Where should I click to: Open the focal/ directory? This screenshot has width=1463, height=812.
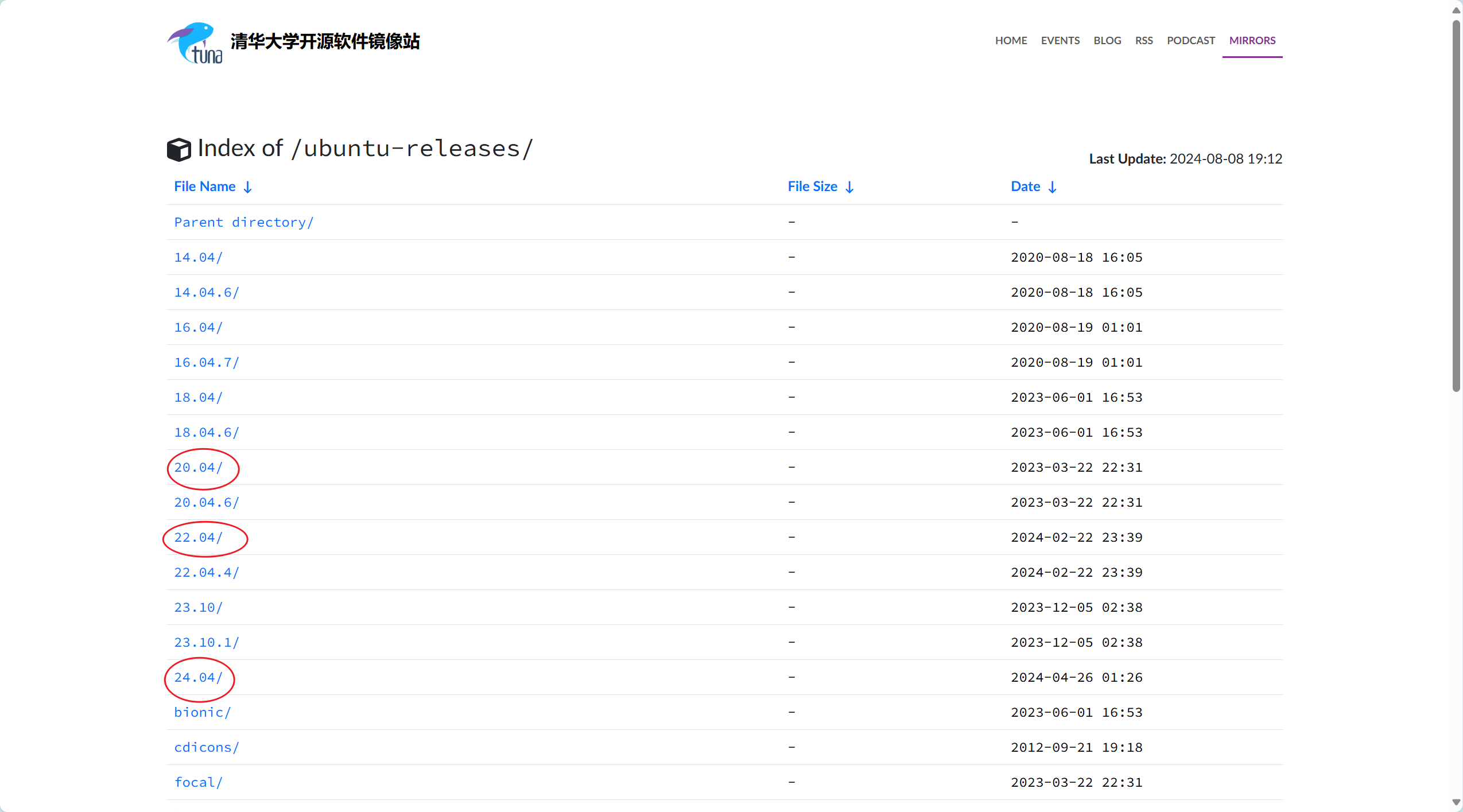(x=199, y=783)
